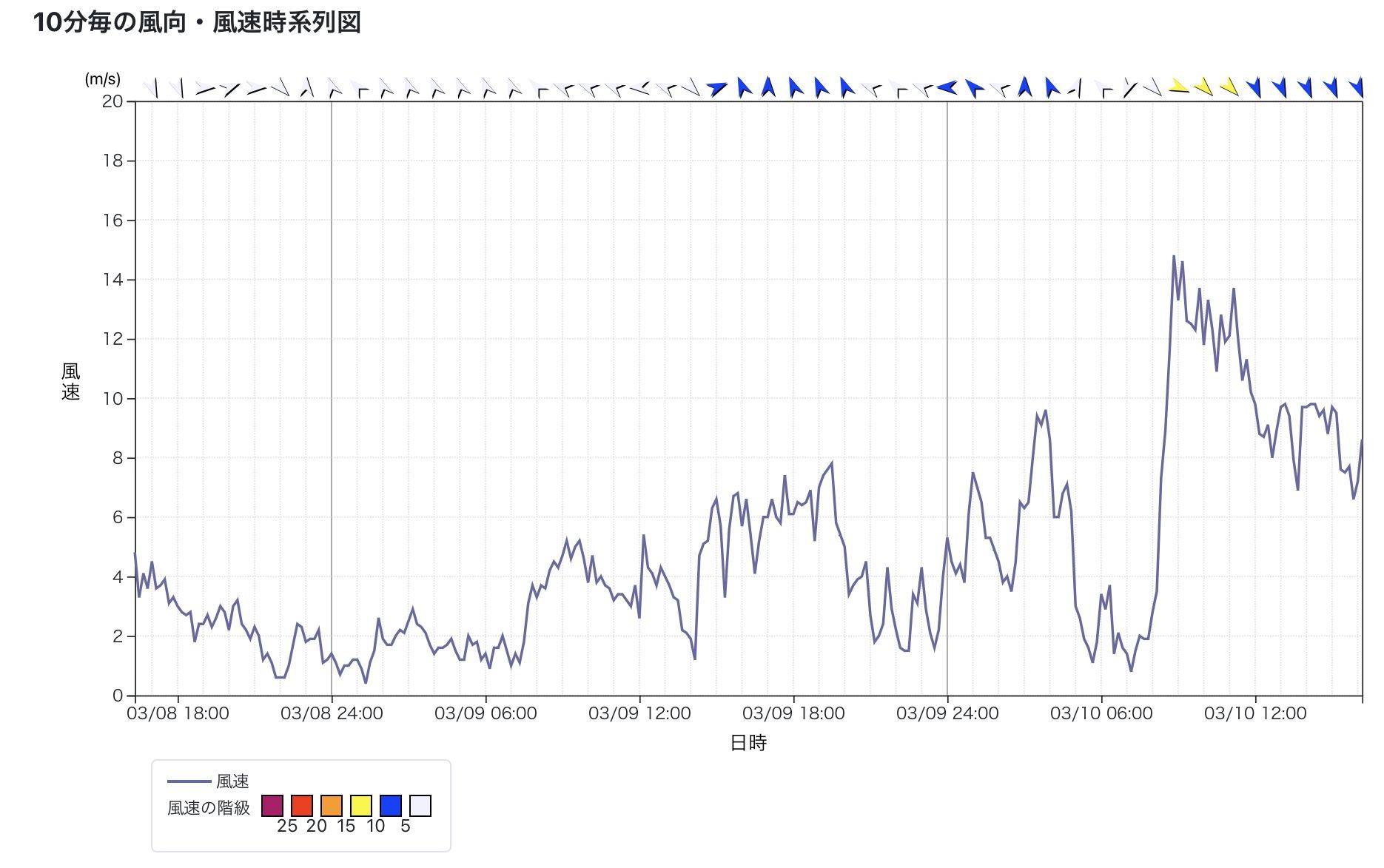Click the y-axis value 6

pos(118,517)
